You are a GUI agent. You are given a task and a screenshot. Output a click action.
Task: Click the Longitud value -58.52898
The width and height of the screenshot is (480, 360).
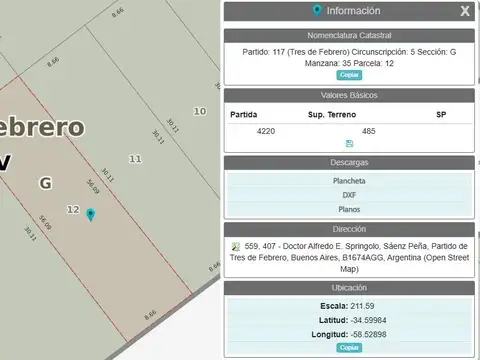[368, 334]
